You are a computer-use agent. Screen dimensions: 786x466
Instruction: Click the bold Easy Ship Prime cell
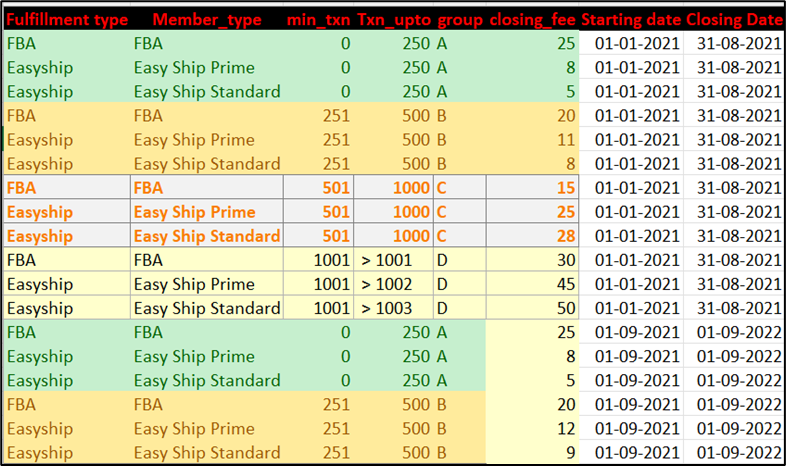coord(207,211)
